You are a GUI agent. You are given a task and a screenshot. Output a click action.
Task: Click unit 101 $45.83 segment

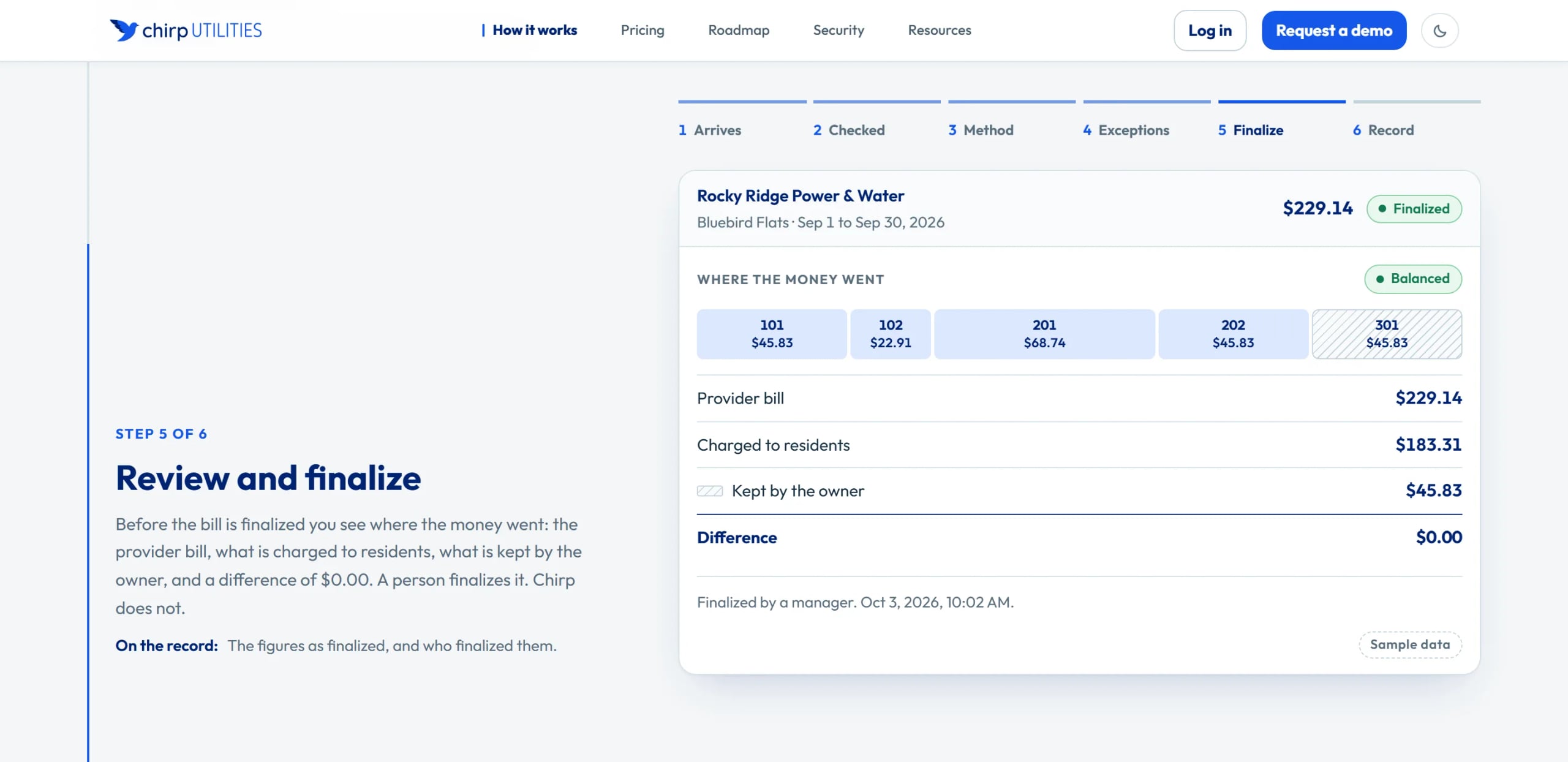coord(772,334)
